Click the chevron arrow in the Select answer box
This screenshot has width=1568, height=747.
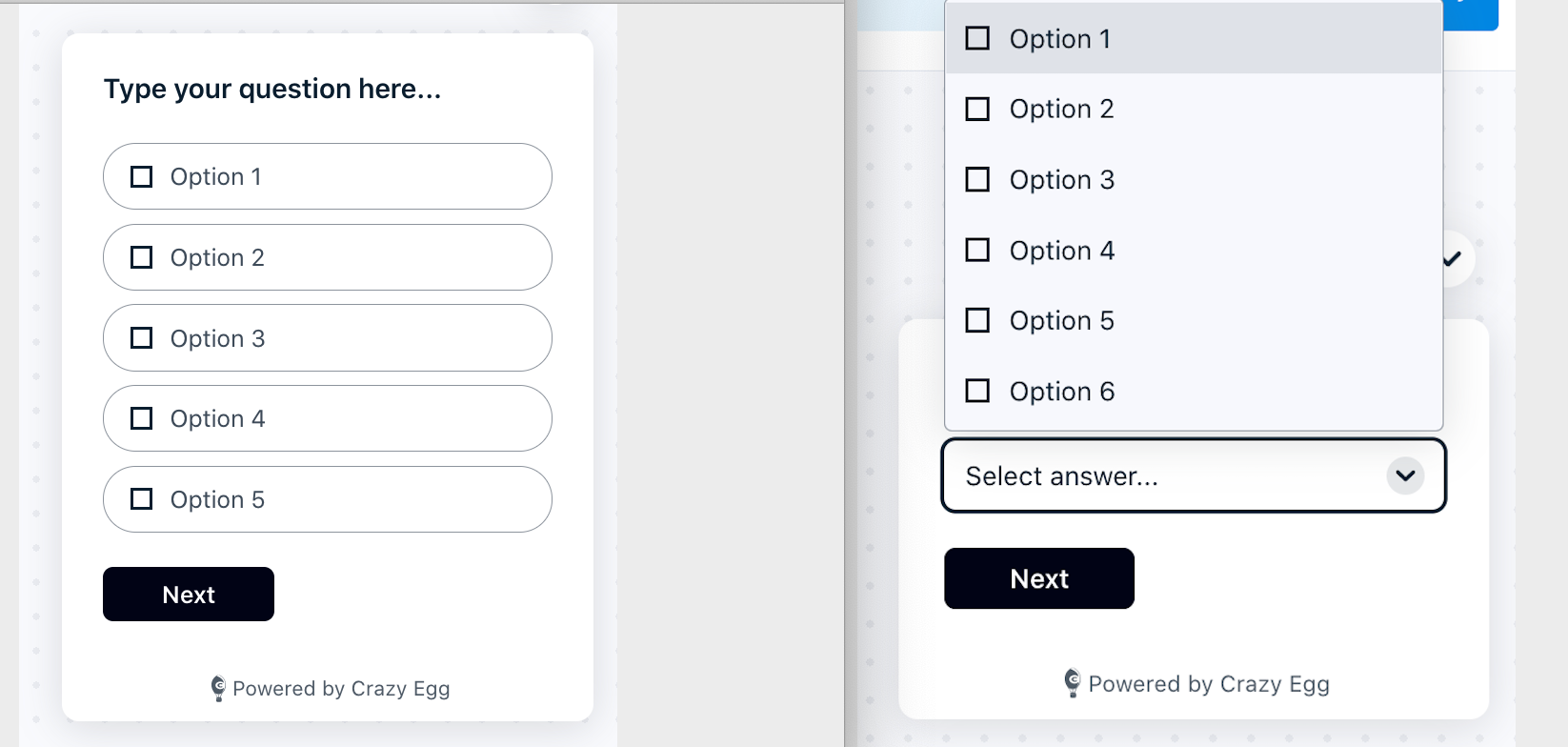1405,475
